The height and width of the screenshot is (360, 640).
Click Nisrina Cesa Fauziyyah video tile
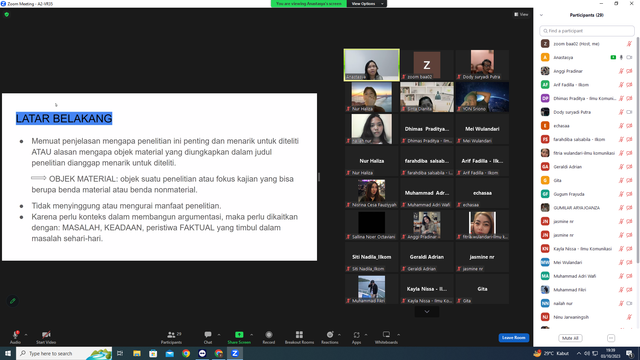click(x=371, y=193)
